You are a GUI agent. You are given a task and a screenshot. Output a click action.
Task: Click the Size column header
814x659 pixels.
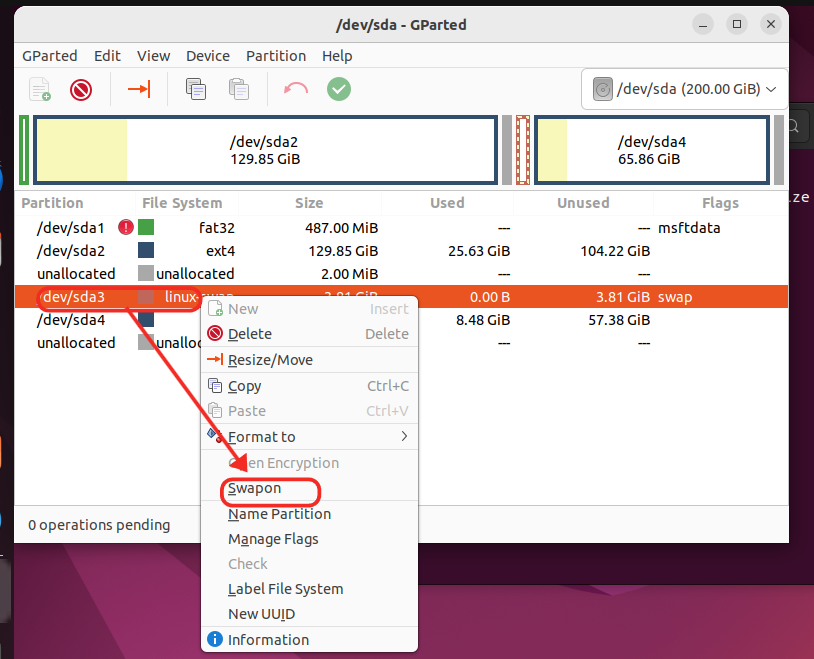tap(309, 203)
